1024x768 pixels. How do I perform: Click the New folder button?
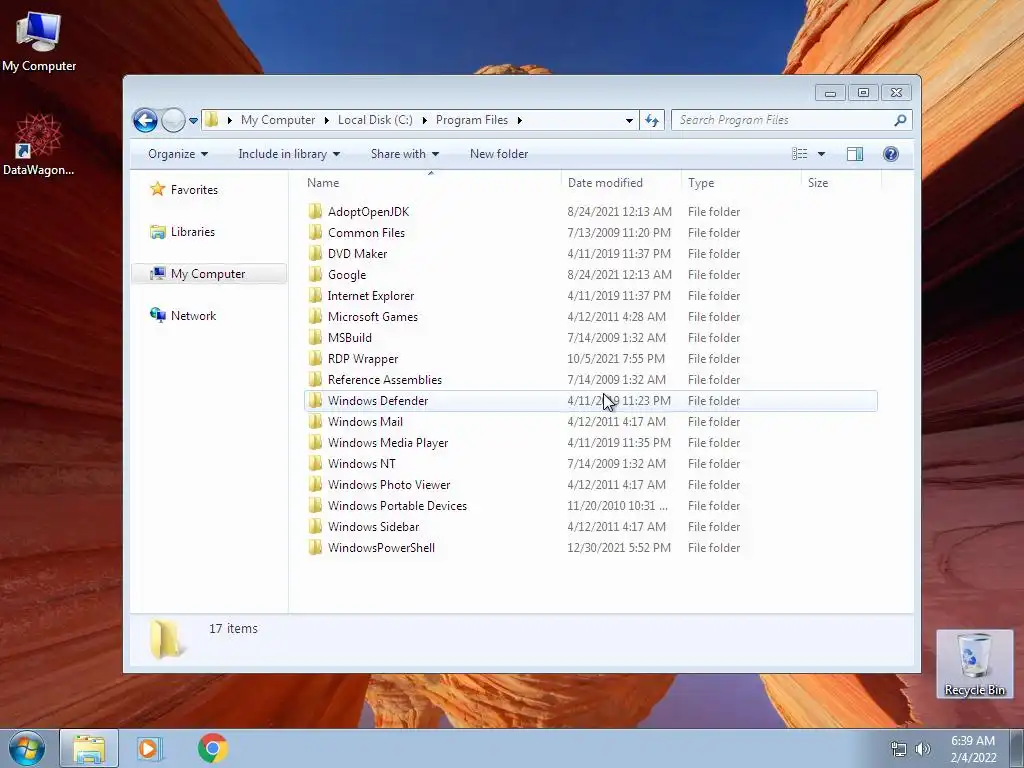(499, 154)
